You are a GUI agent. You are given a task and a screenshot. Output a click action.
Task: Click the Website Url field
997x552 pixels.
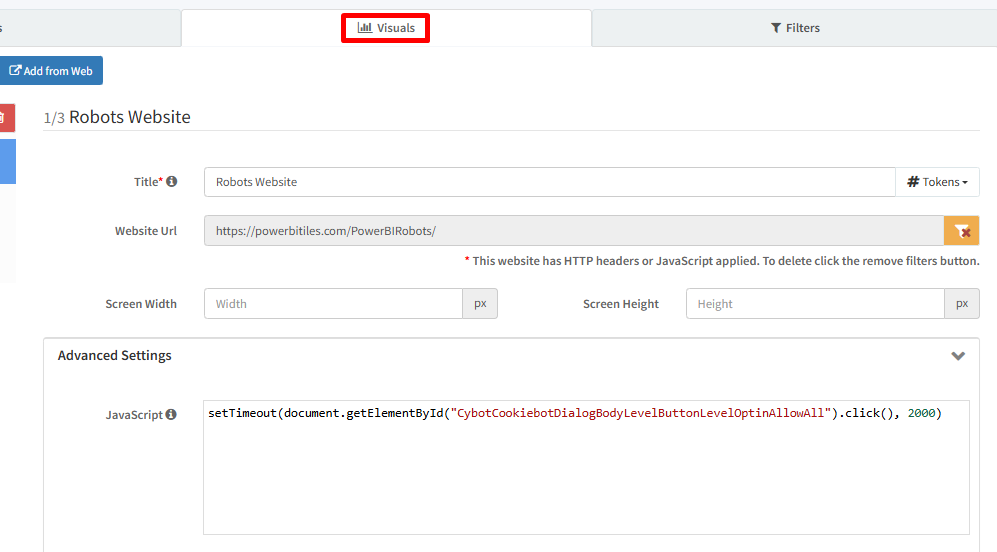pyautogui.click(x=573, y=231)
